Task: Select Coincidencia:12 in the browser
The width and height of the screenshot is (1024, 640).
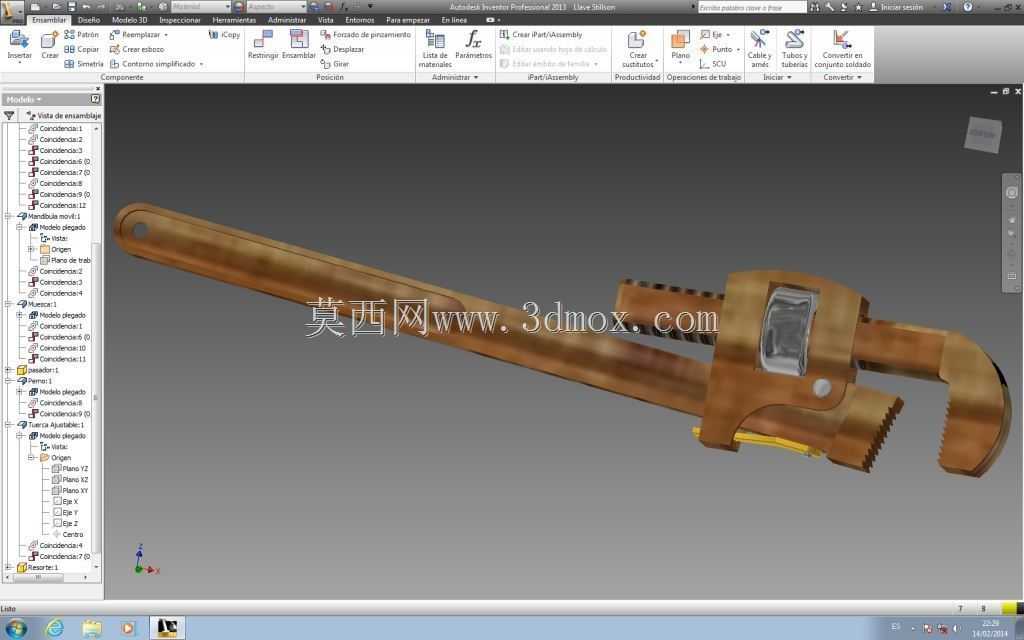Action: pos(57,205)
